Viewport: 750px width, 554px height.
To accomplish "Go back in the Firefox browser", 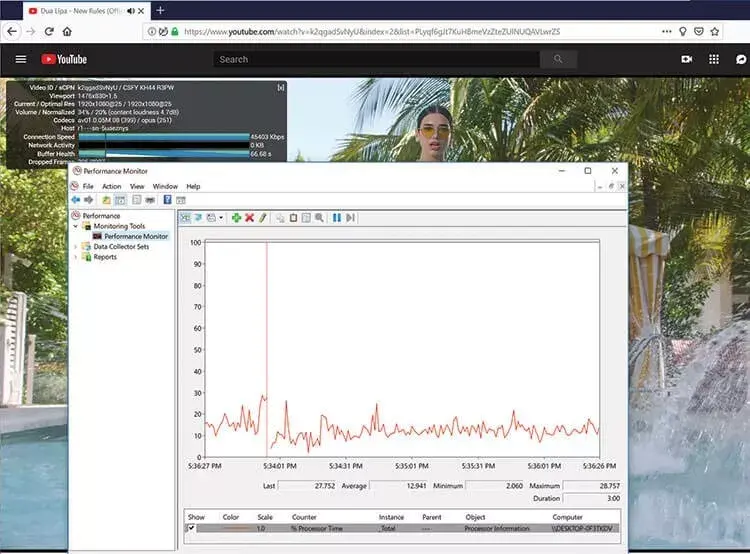I will (x=12, y=32).
